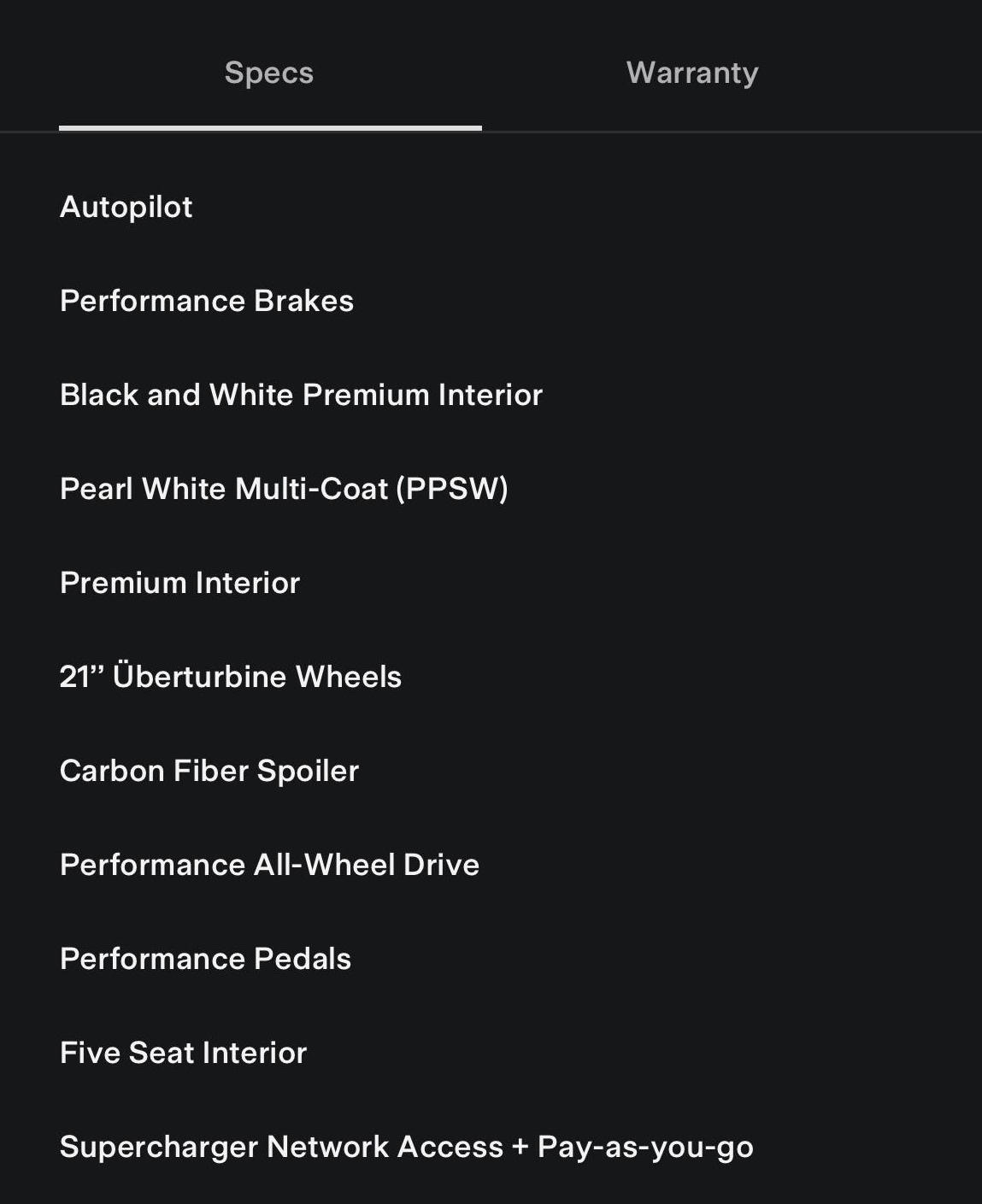Tap the Five Seat Interior item
The image size is (982, 1204).
pyautogui.click(x=183, y=1053)
